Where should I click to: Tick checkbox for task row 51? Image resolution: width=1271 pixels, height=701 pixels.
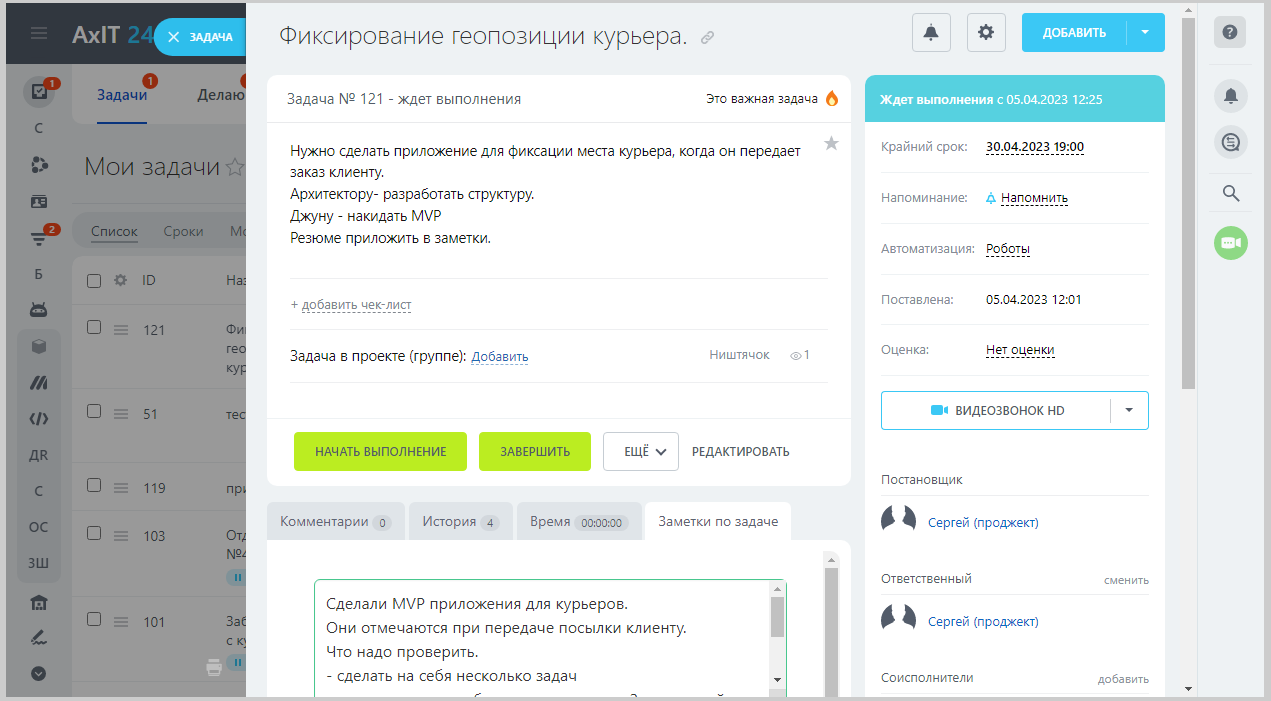pyautogui.click(x=94, y=411)
